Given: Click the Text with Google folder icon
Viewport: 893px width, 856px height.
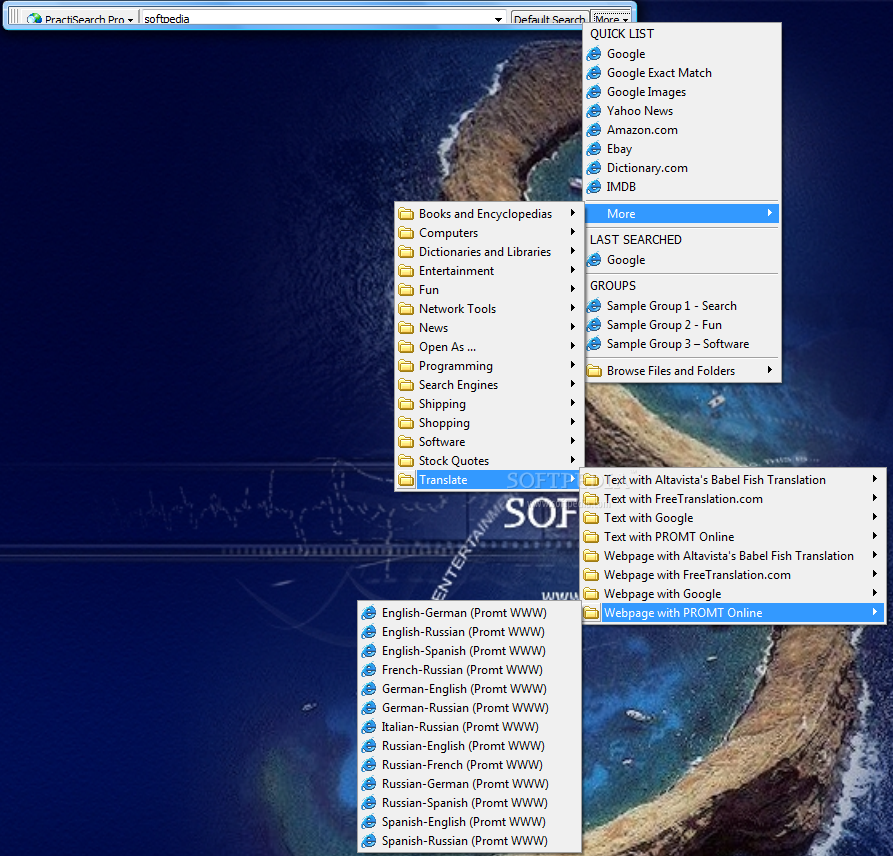Looking at the screenshot, I should pos(592,518).
